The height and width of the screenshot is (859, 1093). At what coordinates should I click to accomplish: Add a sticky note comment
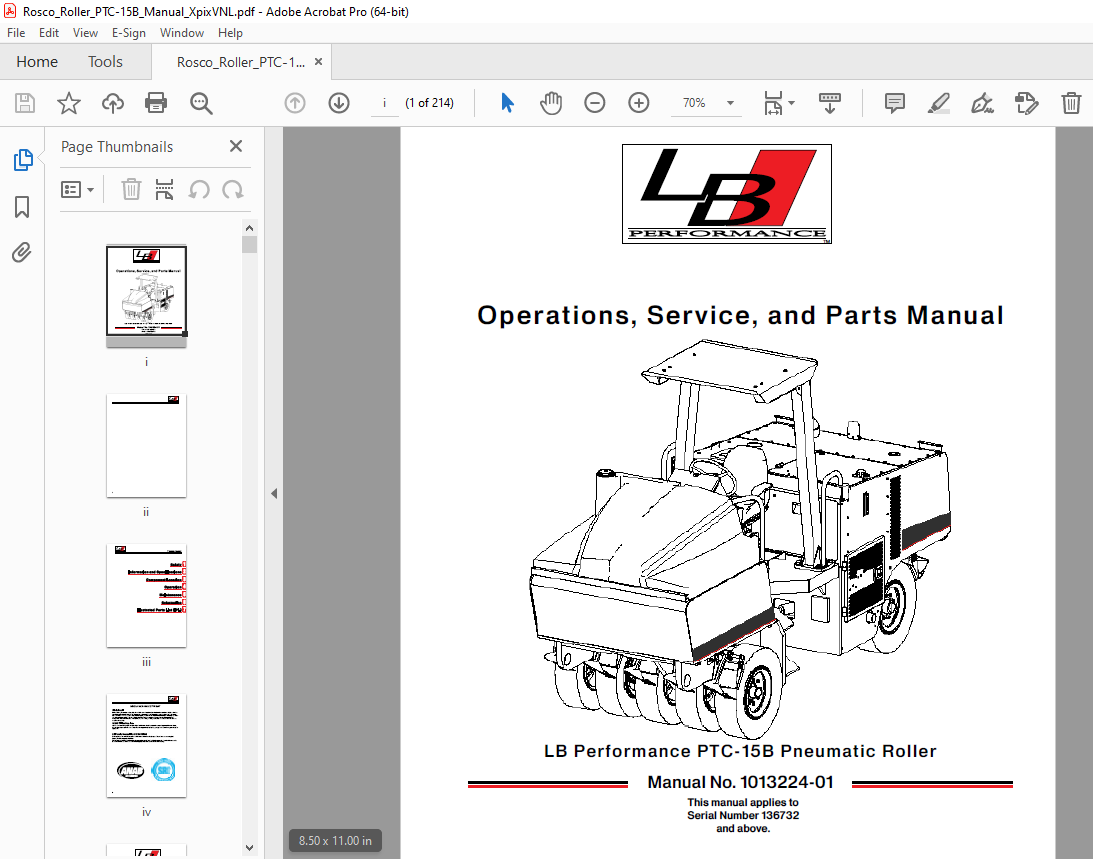coord(894,103)
